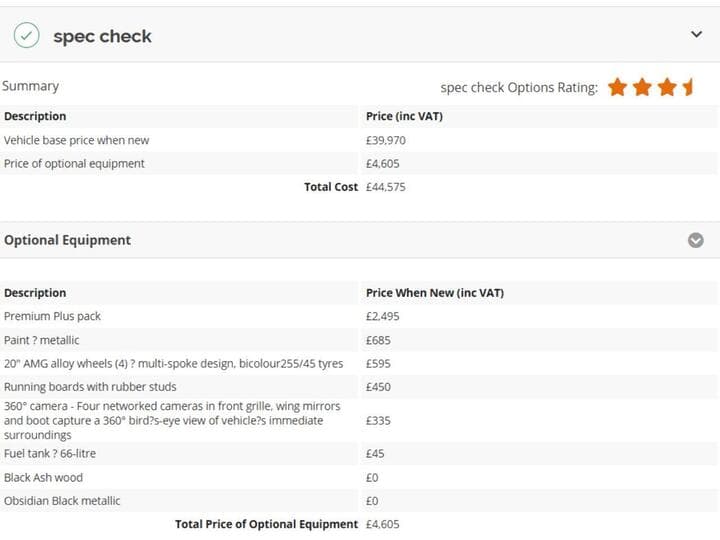Click the Price When New column header
The width and height of the screenshot is (720, 540).
click(x=434, y=293)
